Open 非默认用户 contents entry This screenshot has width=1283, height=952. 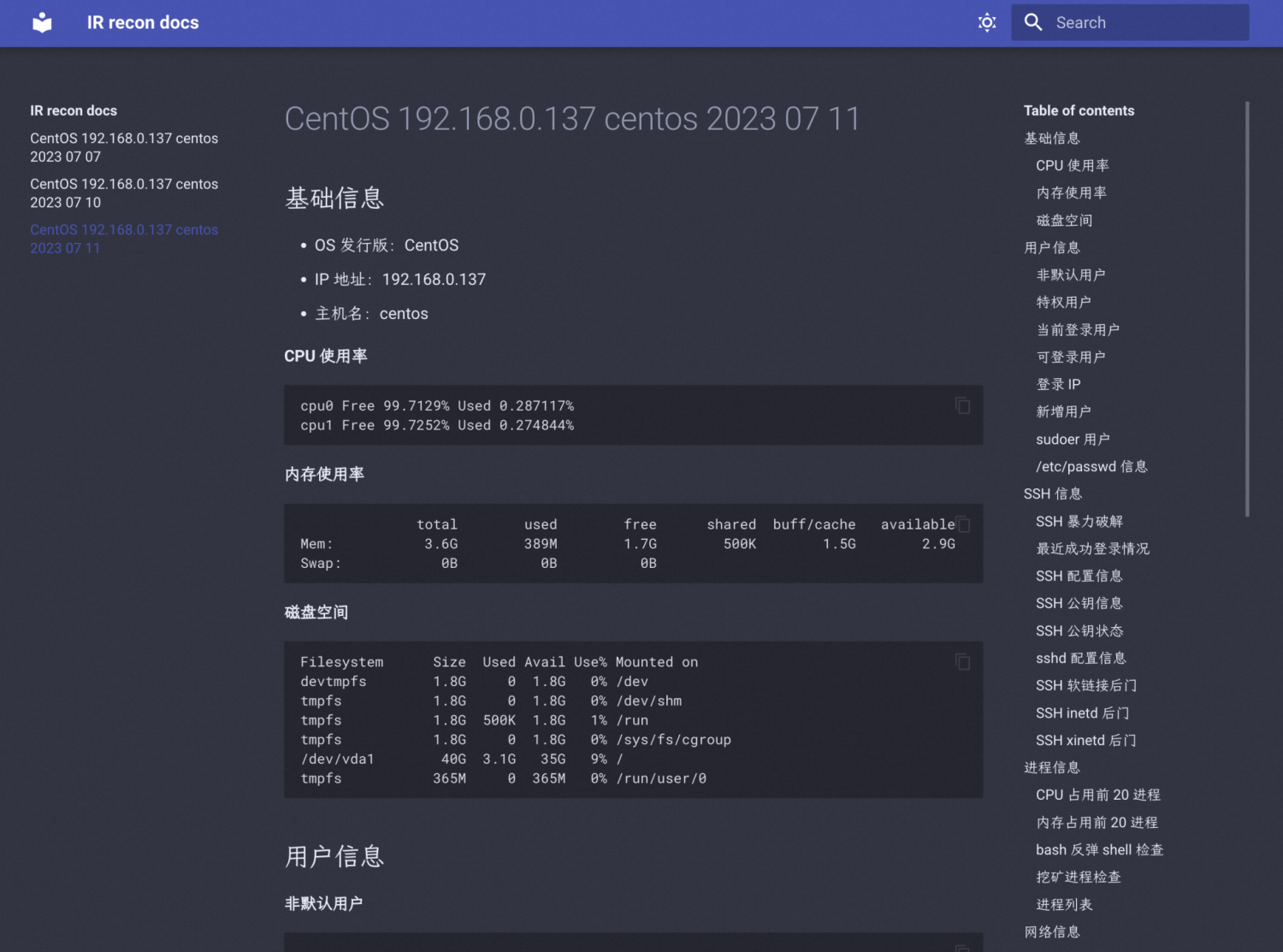coord(1071,275)
